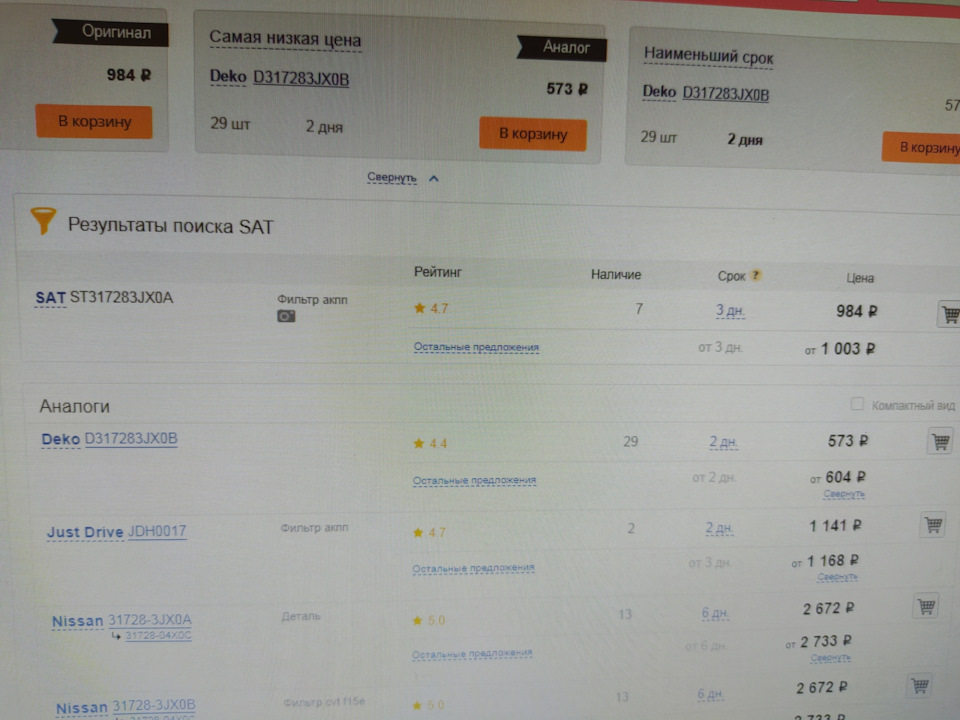Expand Остальные предложения under Just Drive JDH0017

(473, 569)
